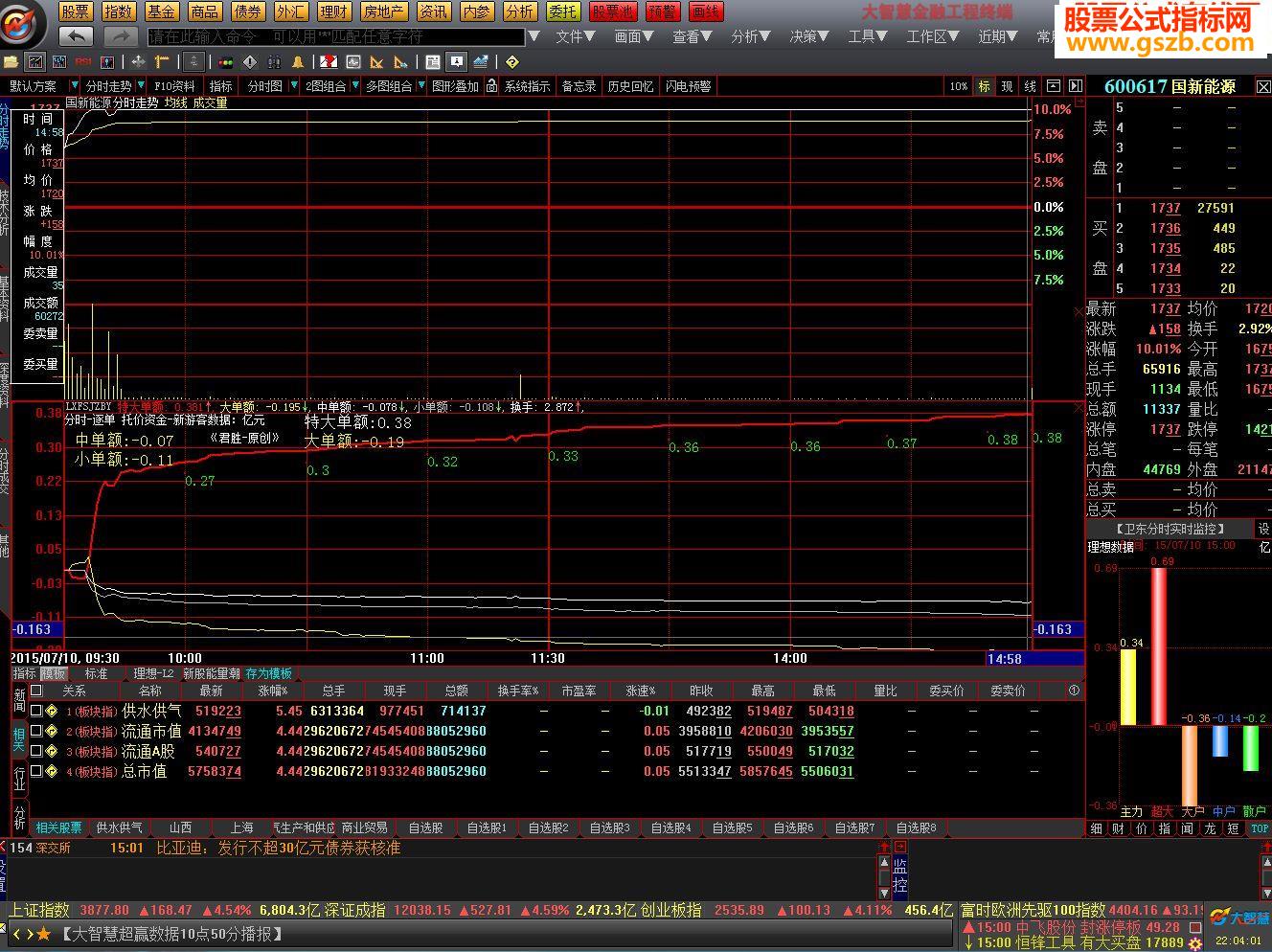The width and height of the screenshot is (1272, 952).
Task: Switch to the 理想-L2 template tab
Action: click(153, 673)
